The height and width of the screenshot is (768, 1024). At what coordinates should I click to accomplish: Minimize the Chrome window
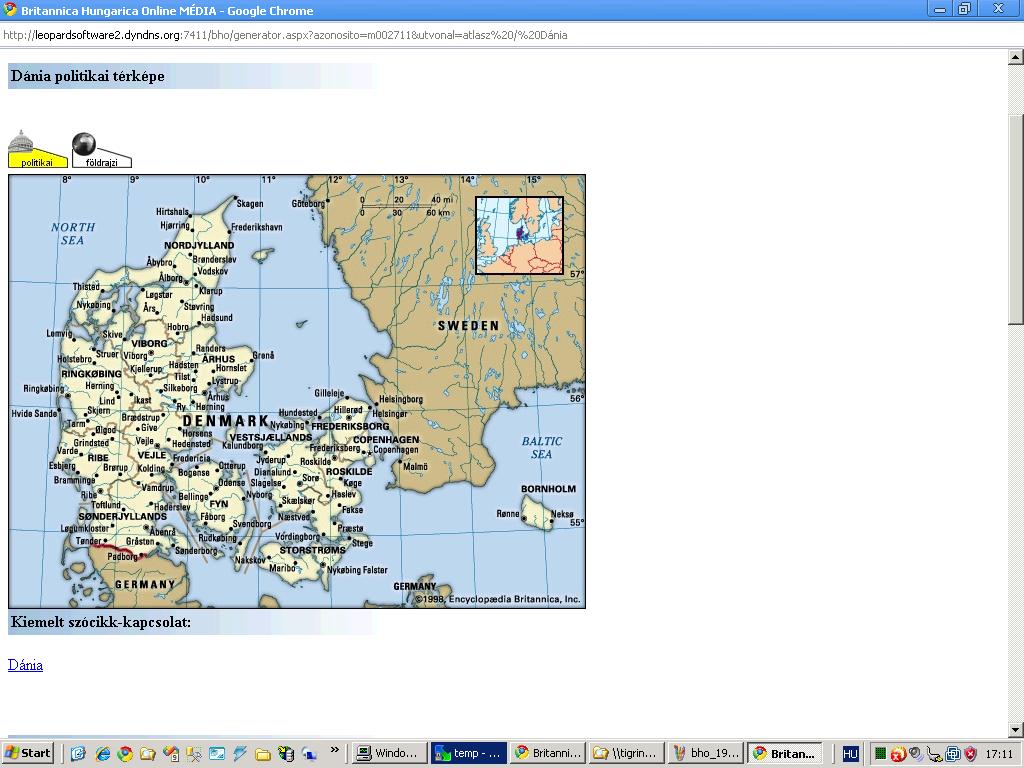[940, 9]
